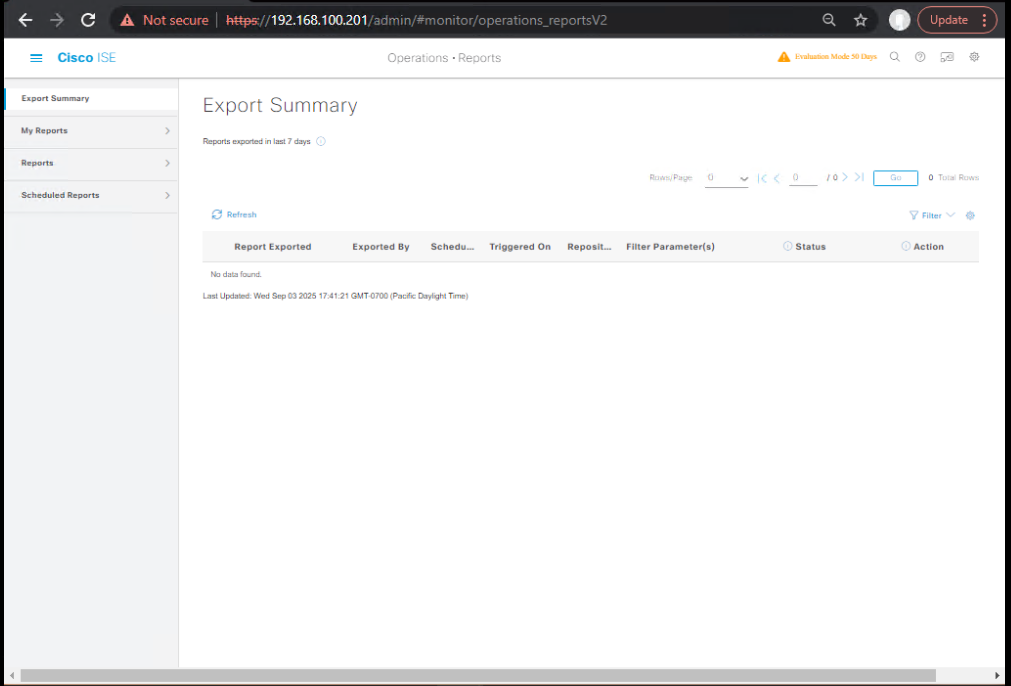Refresh the export summary table
This screenshot has height=686, width=1011.
coord(234,215)
